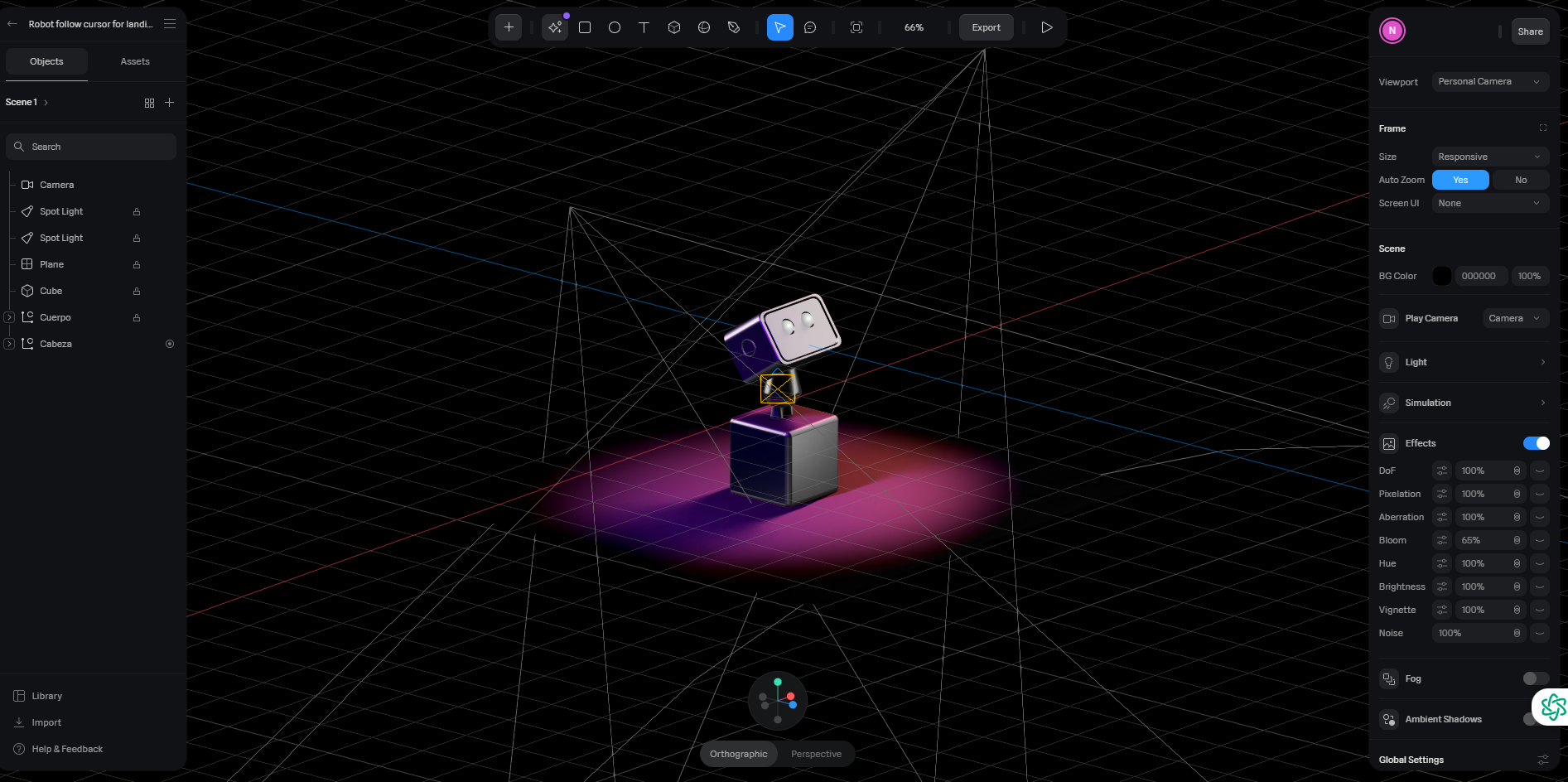Switch to the Assets tab
This screenshot has width=1568, height=782.
pos(135,61)
